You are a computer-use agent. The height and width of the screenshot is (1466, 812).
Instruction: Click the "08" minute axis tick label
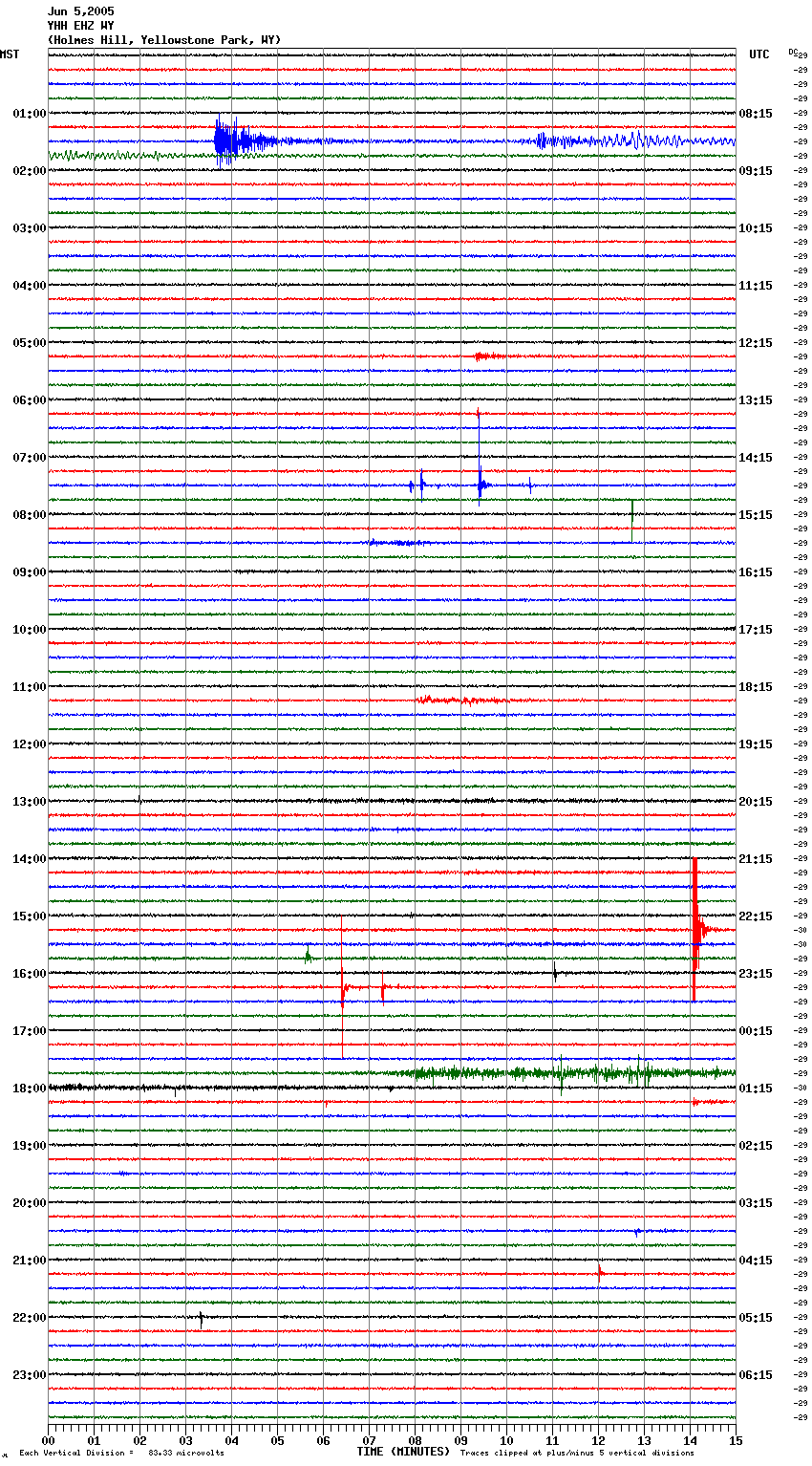point(415,1440)
